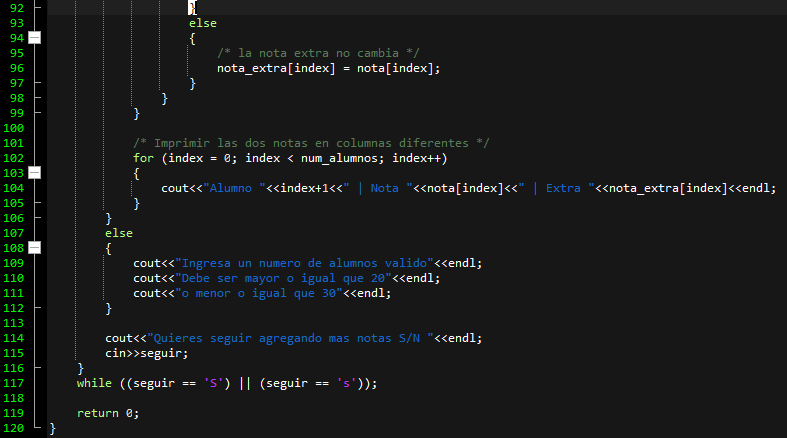Click the "Ingresa un numero de alumnos valido" string
The image size is (787, 438).
[x=300, y=263]
